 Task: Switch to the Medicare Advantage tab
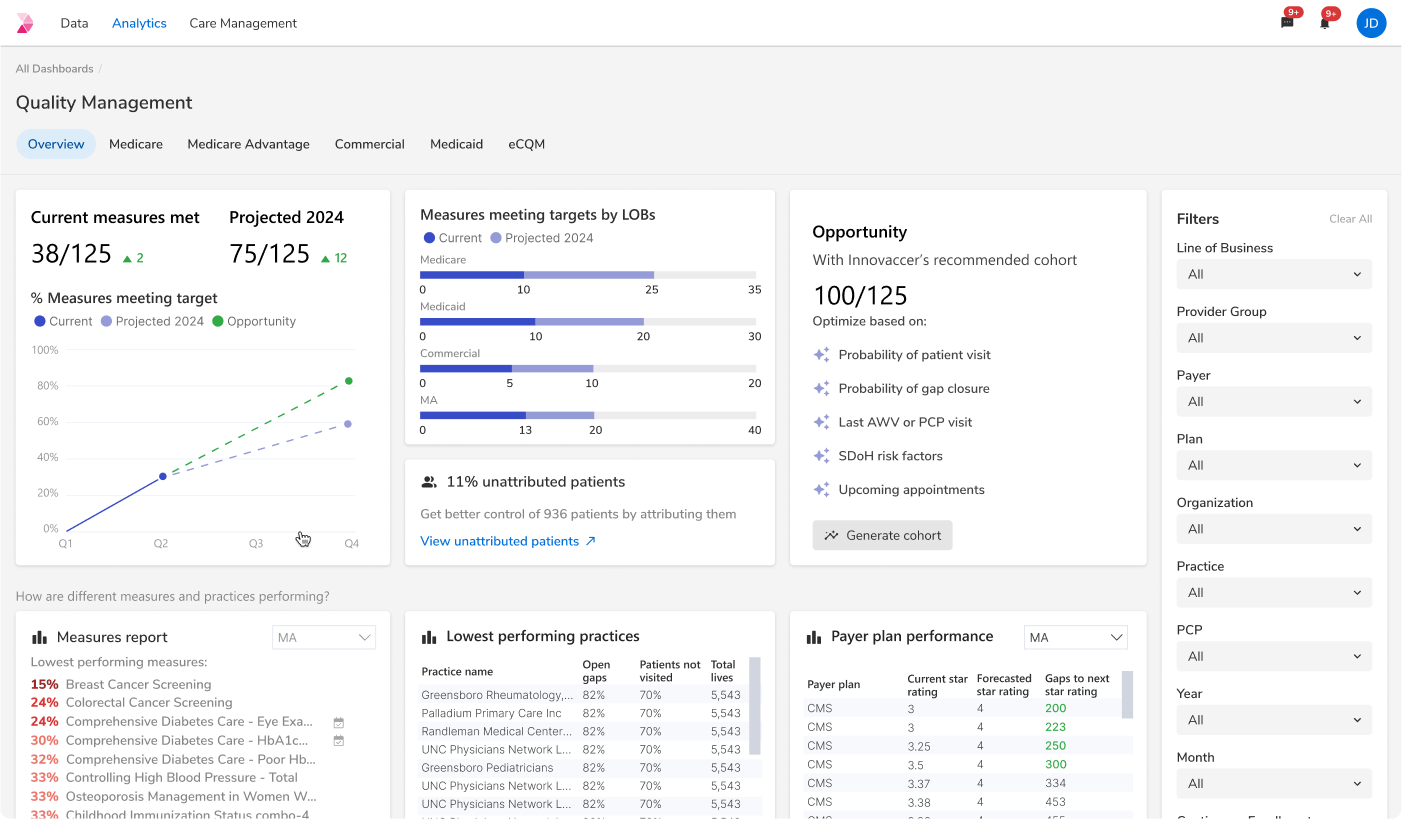249,144
